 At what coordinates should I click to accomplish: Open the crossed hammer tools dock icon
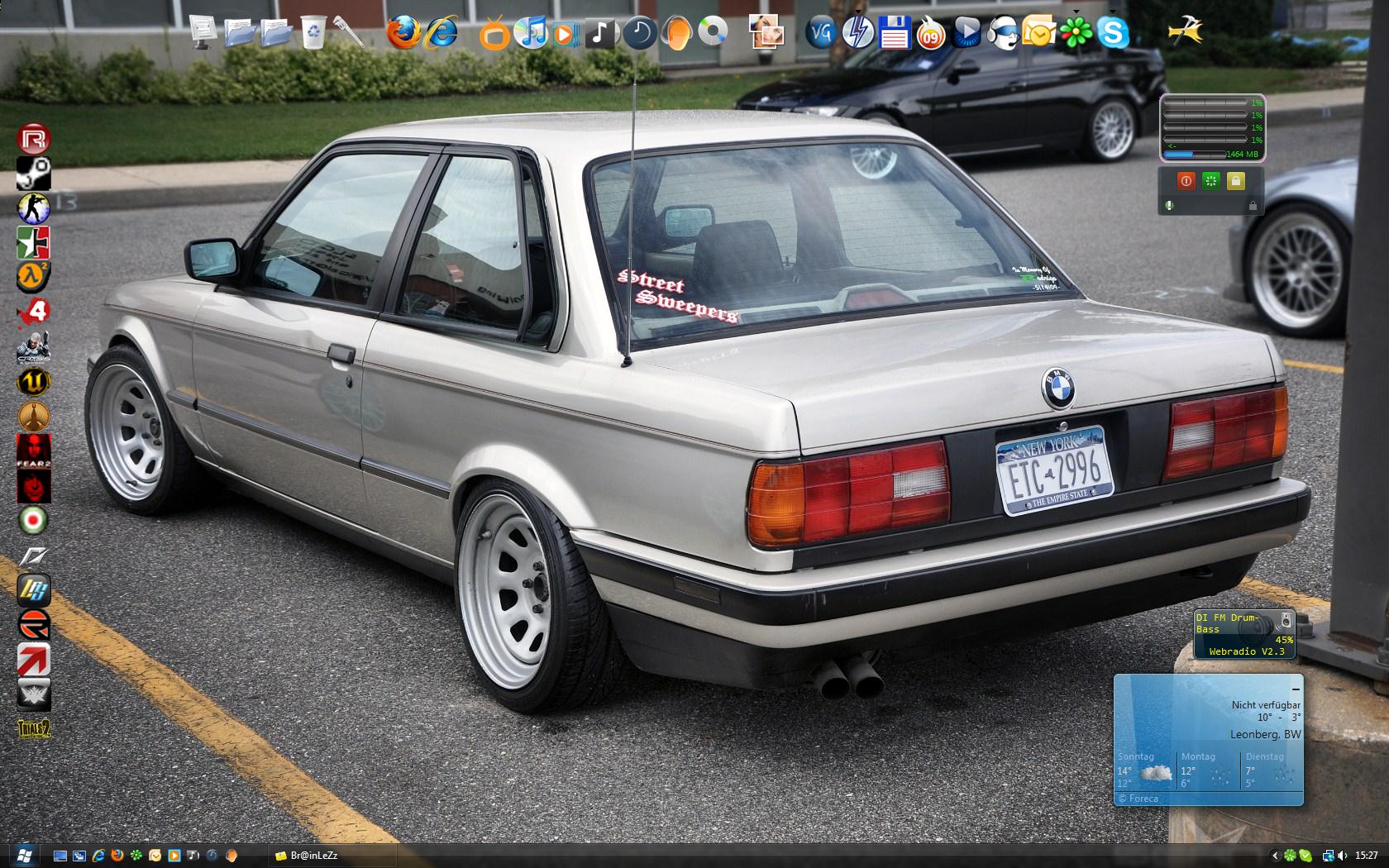click(1185, 31)
